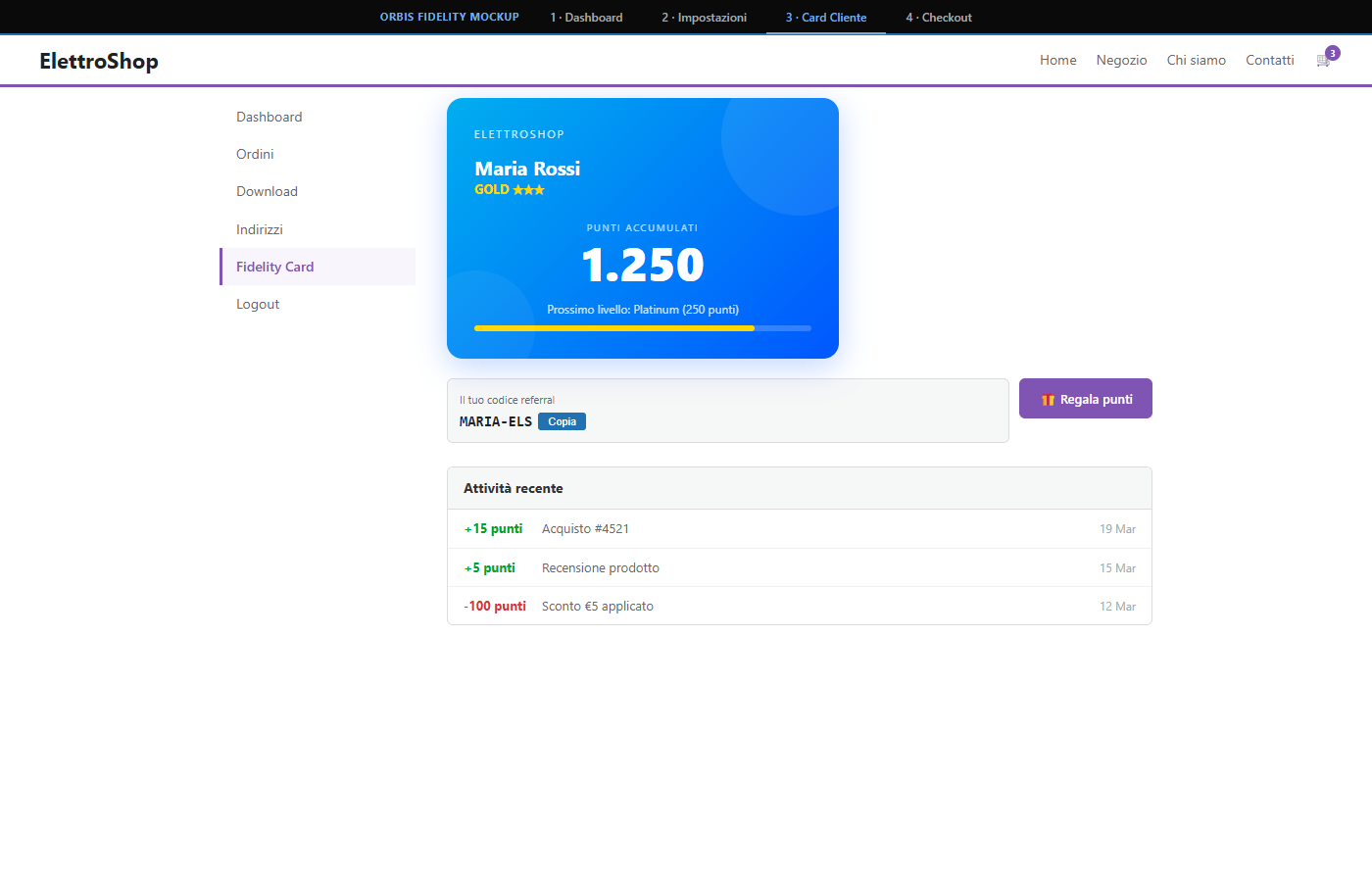Screen dimensions: 1372x882
Task: Open the 1 · Dashboard mockup tab
Action: point(586,18)
